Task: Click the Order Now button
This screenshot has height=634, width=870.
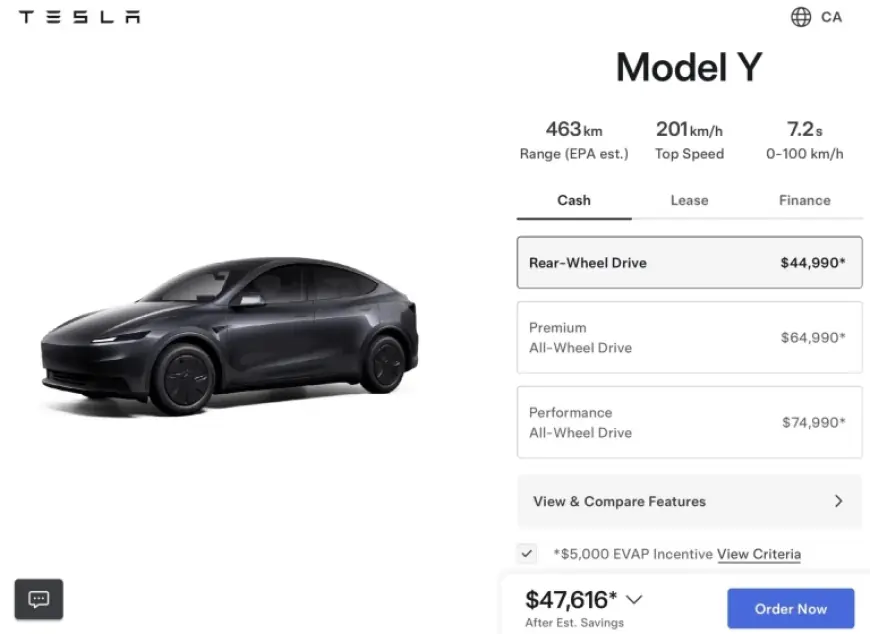Action: (x=790, y=608)
